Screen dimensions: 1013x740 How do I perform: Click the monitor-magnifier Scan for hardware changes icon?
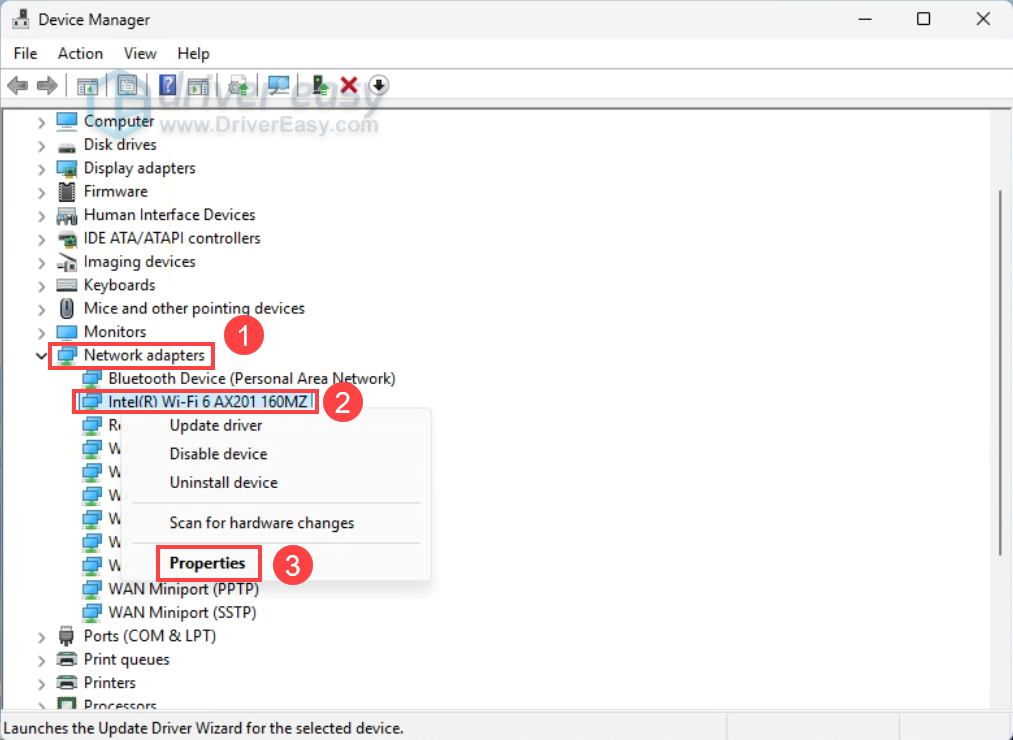[278, 85]
